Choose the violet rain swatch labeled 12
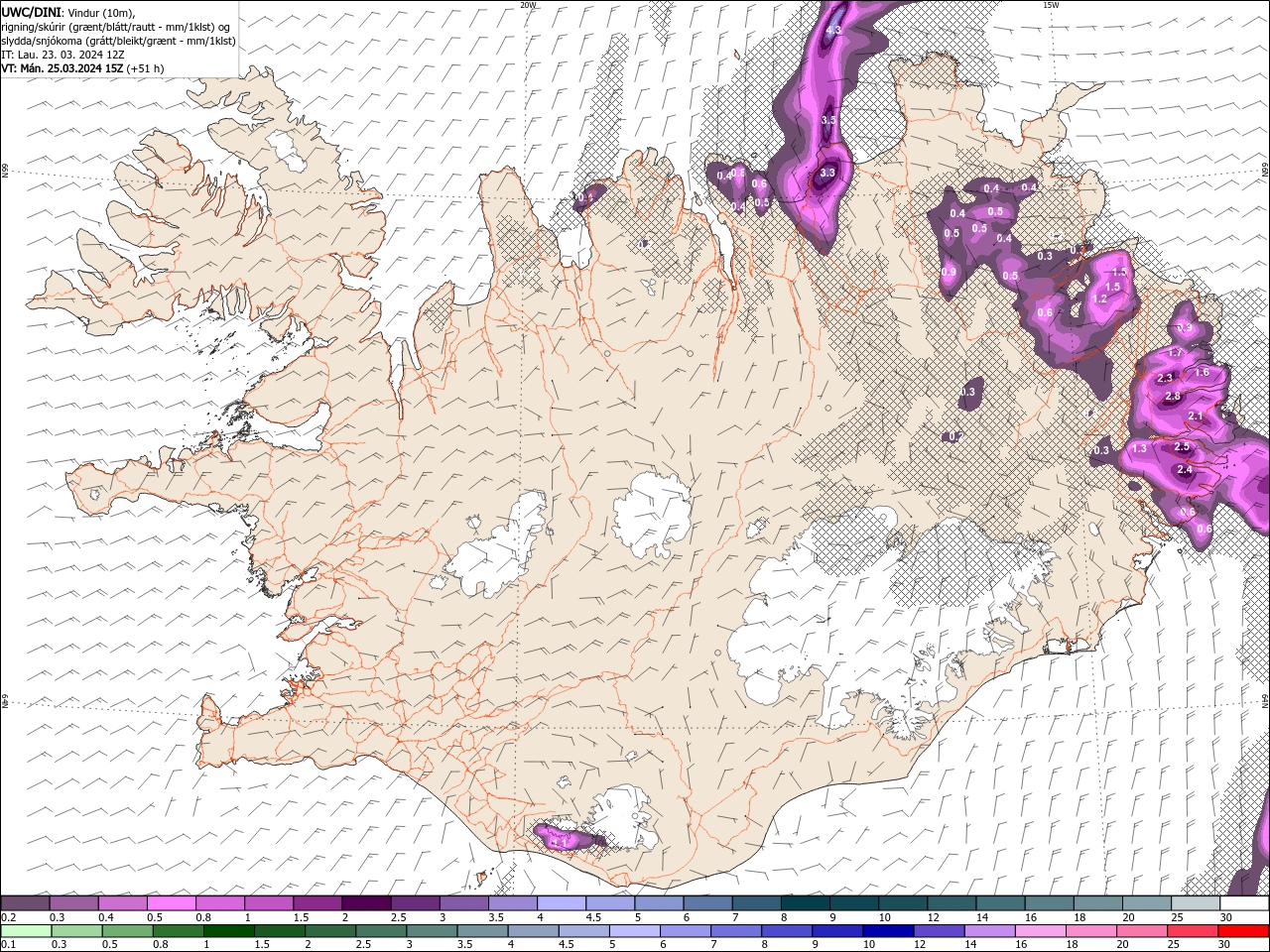The image size is (1270, 952). click(940, 931)
